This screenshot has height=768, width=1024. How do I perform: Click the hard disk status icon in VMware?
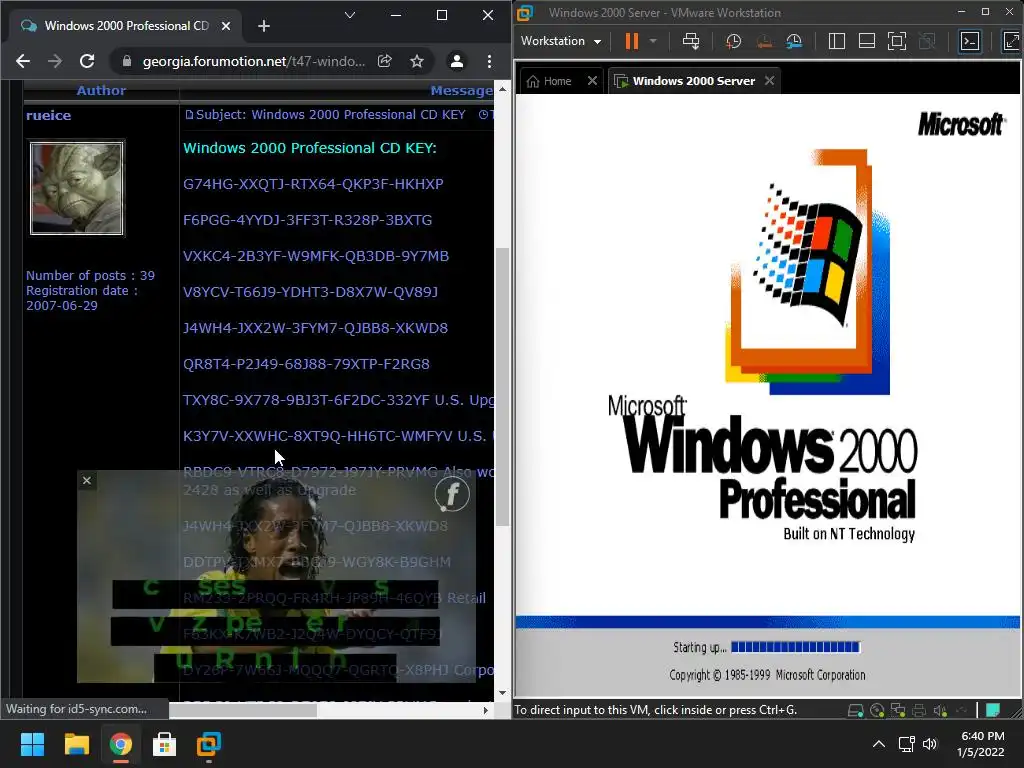[x=855, y=711]
